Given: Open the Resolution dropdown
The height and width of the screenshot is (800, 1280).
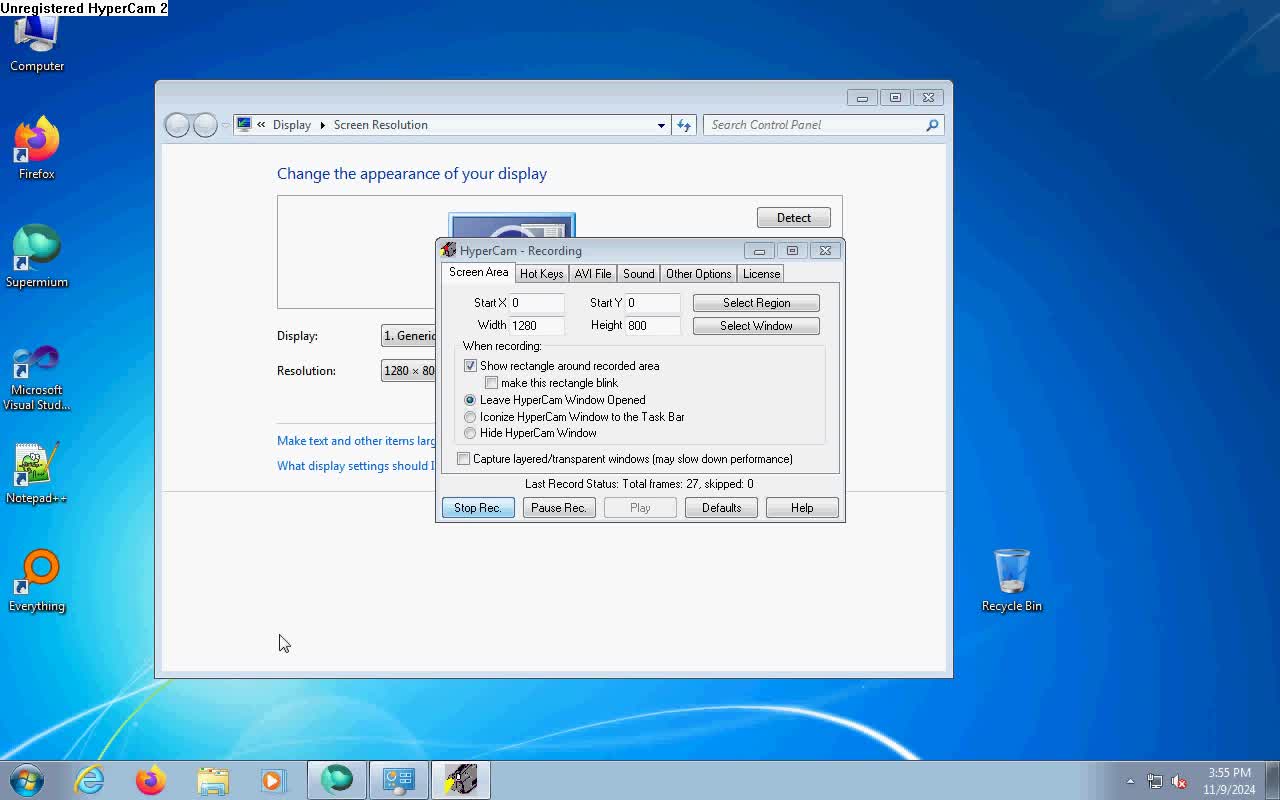Looking at the screenshot, I should pyautogui.click(x=408, y=371).
